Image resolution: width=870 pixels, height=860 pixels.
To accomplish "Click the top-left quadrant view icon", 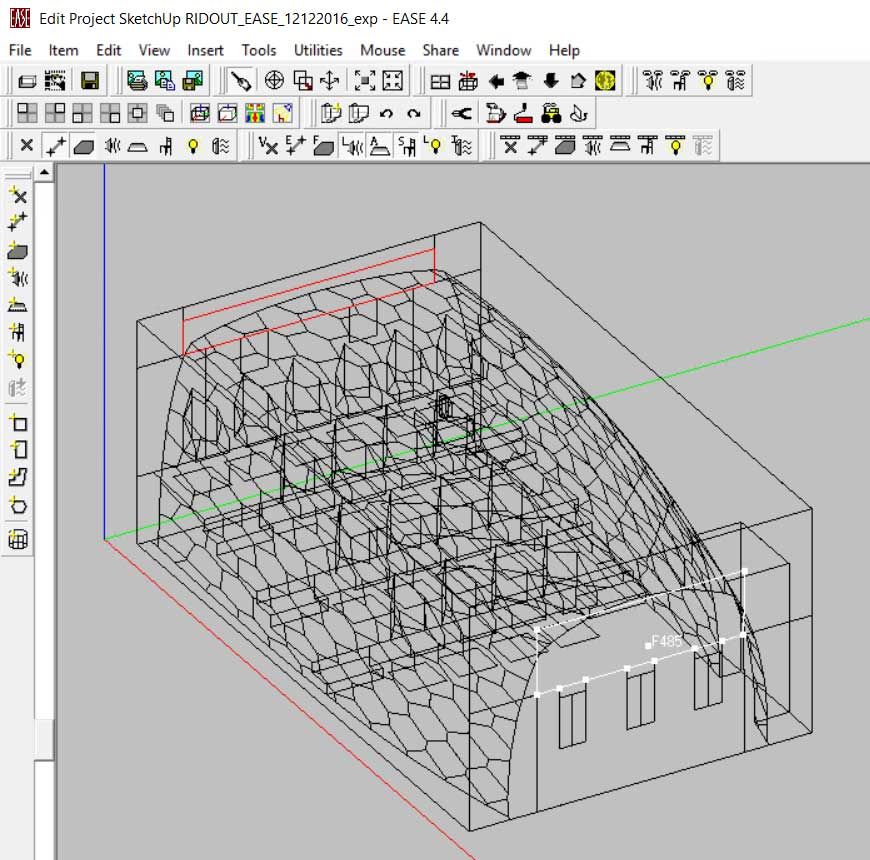I will coord(27,113).
